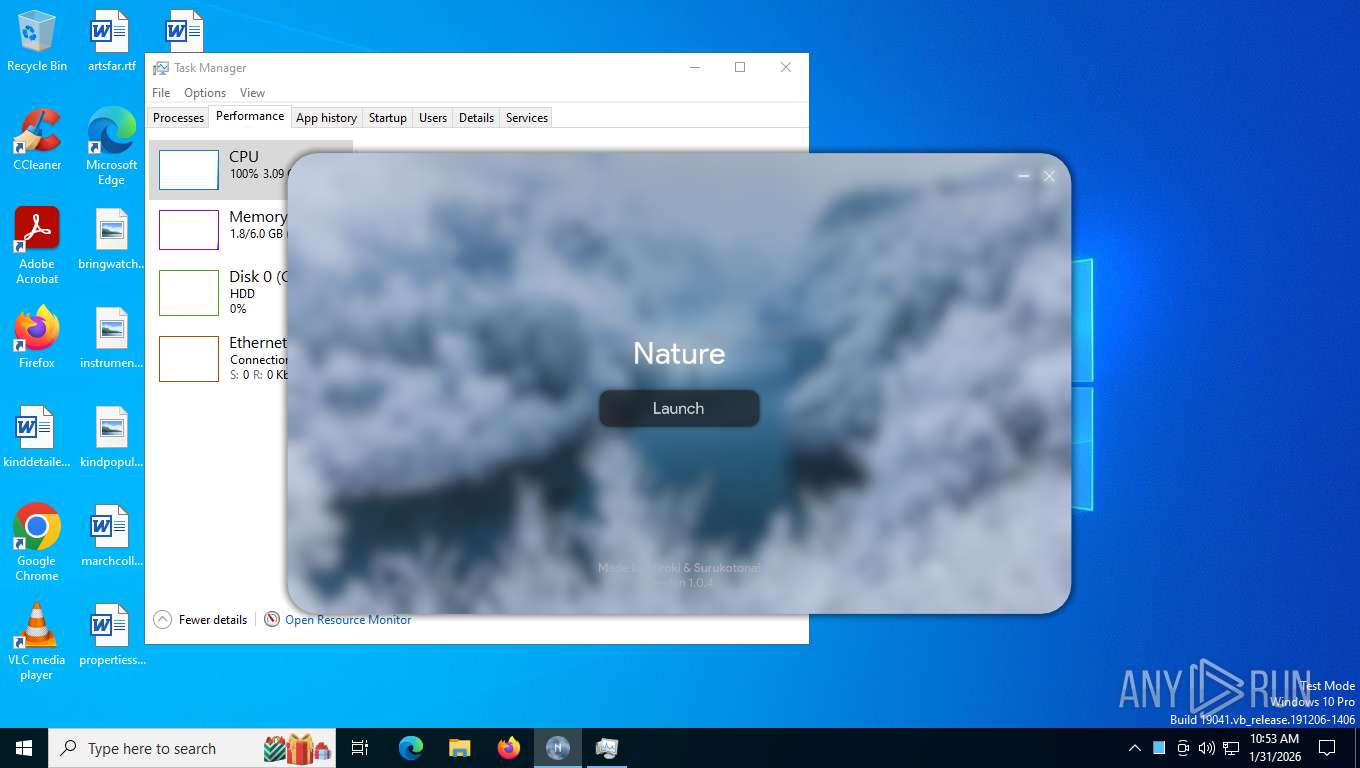Select the Firefox desktop shortcut
Image resolution: width=1360 pixels, height=768 pixels.
coord(37,337)
